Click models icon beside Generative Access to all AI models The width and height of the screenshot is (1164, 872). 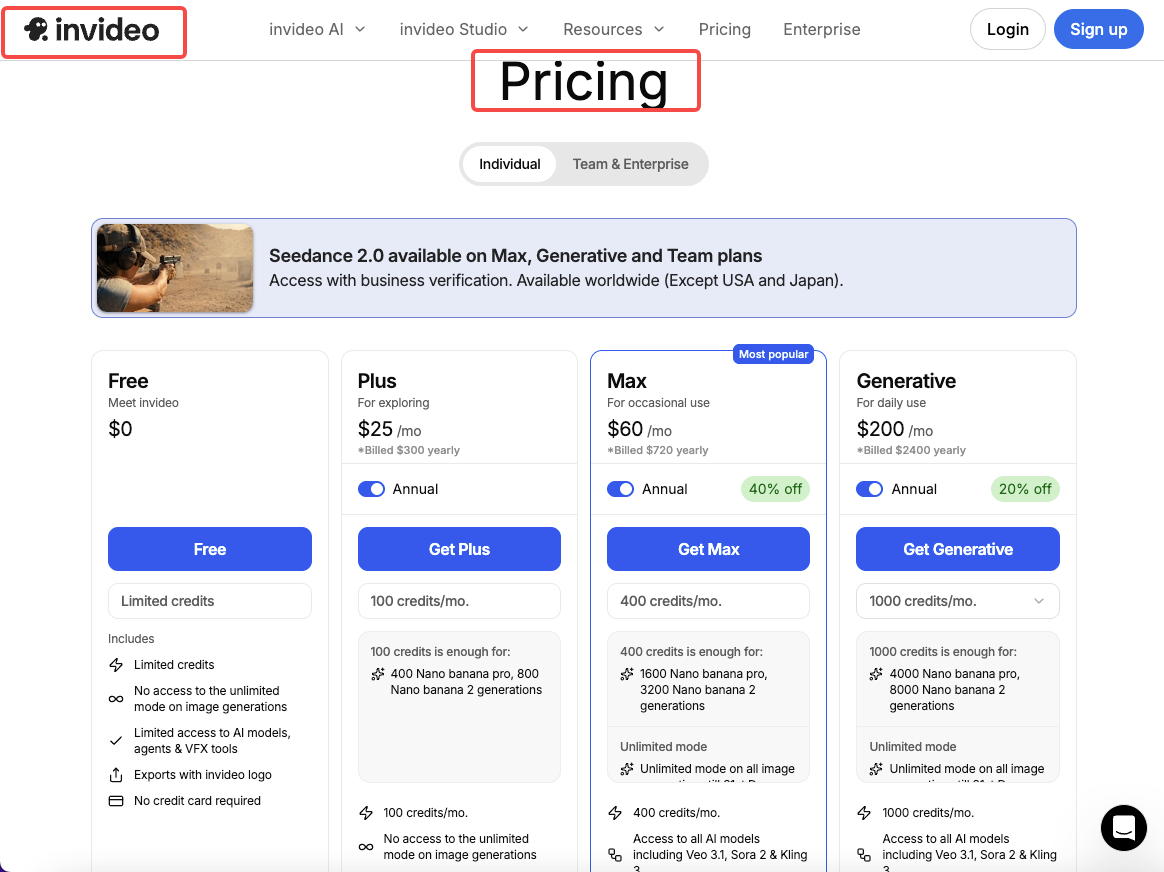[x=864, y=855]
